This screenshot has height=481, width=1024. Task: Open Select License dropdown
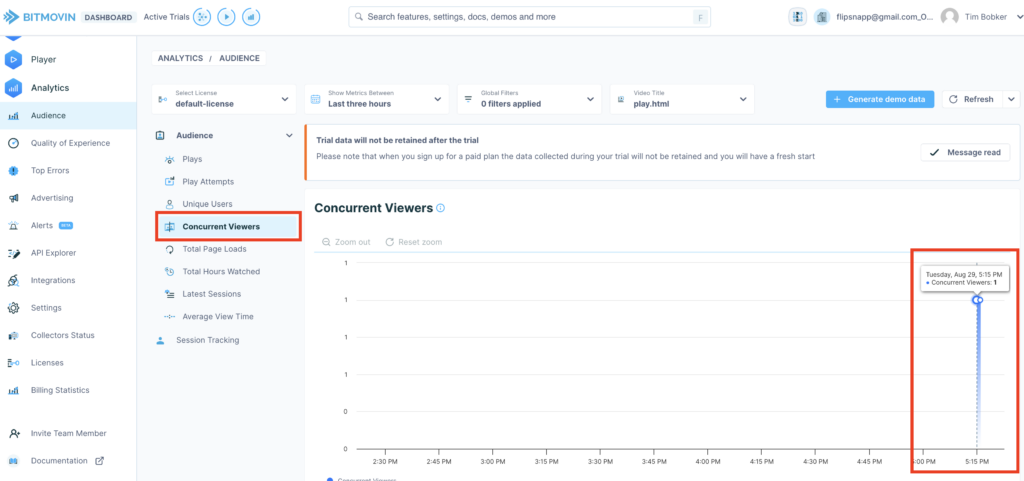tap(223, 99)
